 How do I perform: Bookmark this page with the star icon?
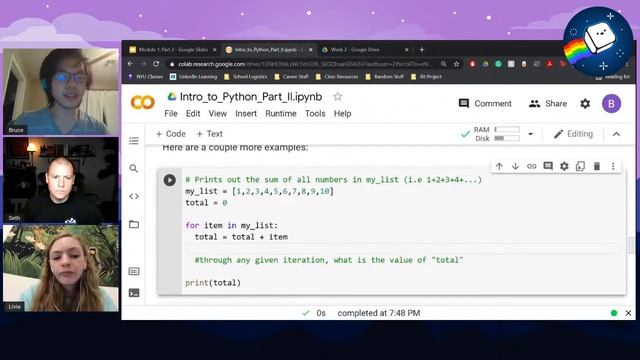coord(456,64)
